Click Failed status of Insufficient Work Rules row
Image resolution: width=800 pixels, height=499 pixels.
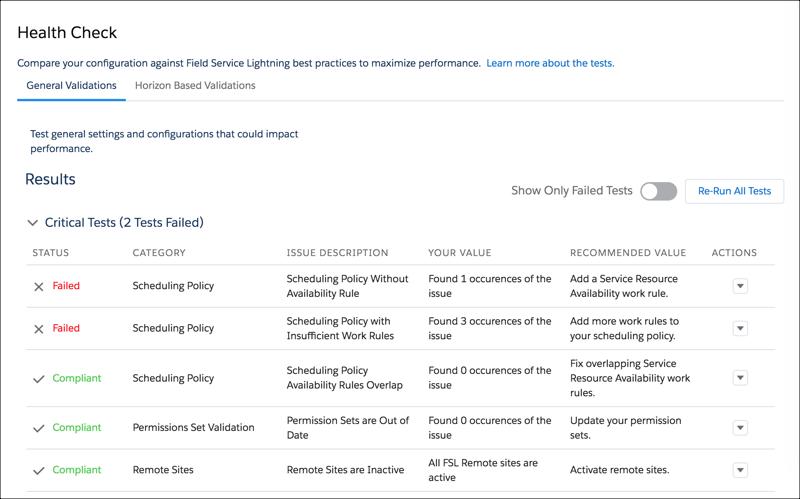[x=66, y=328]
